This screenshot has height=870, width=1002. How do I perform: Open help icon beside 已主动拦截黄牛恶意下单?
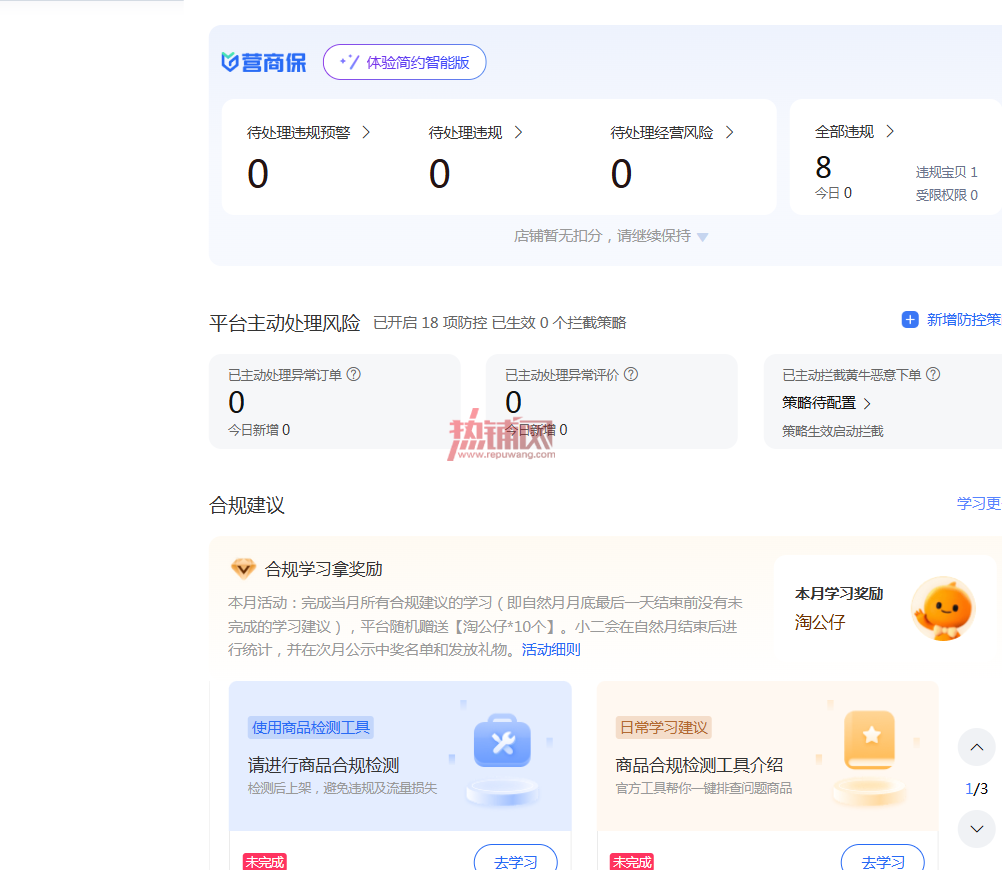point(933,375)
